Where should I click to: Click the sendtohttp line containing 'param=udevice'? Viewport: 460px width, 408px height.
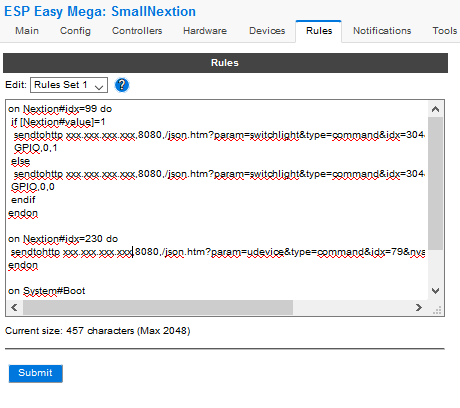[218, 252]
